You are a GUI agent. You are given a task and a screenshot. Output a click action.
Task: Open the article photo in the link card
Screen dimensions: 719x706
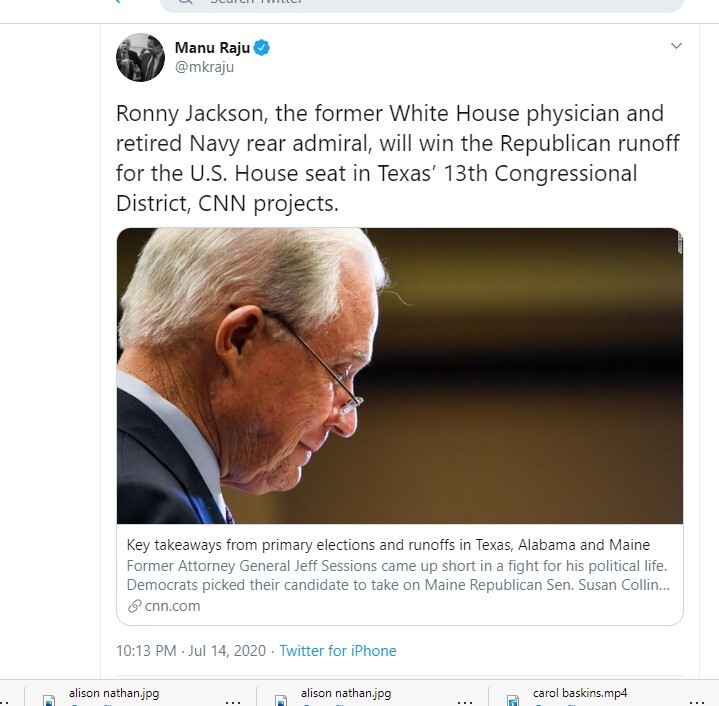(400, 376)
